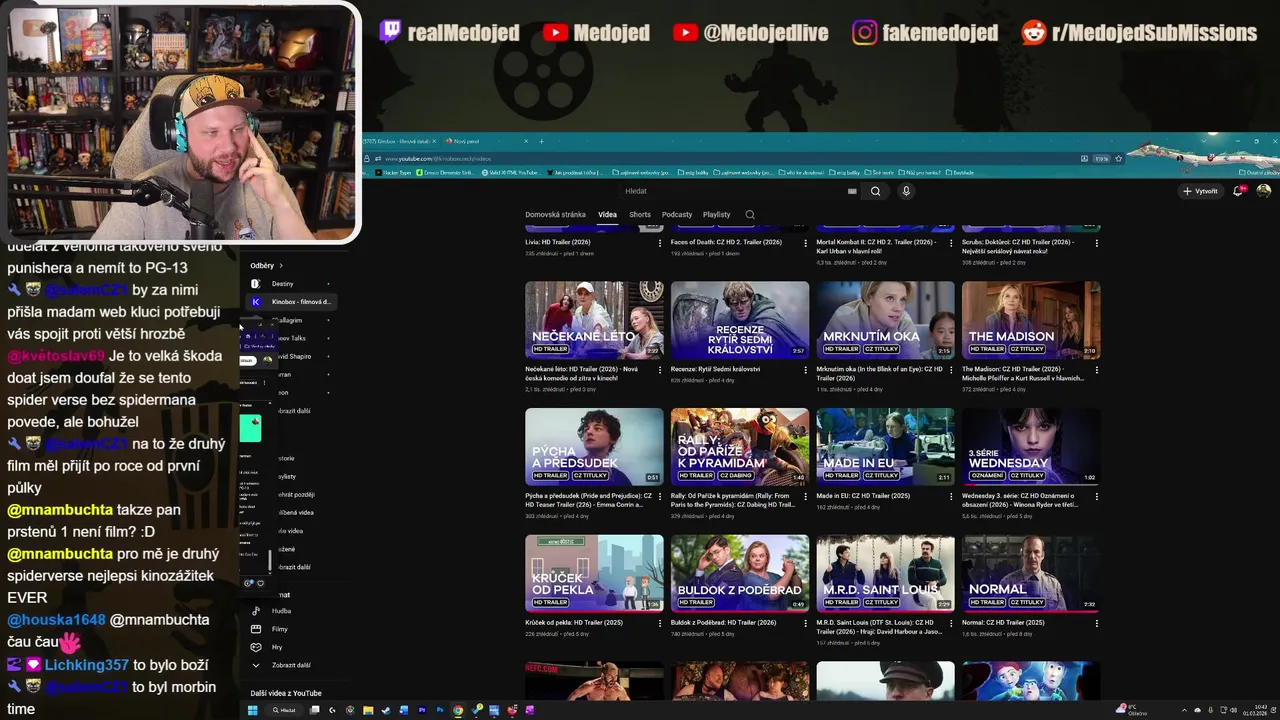The image size is (1280, 720).
Task: Open more options for Pýcha a předsudek video
Action: click(x=660, y=497)
